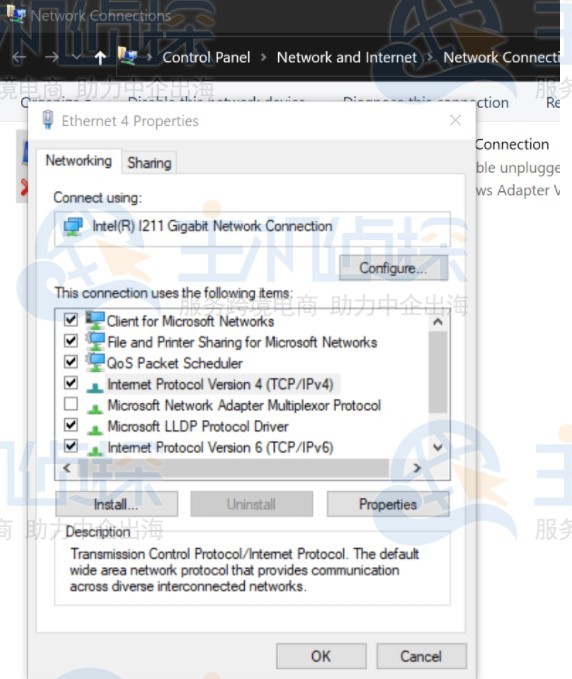The width and height of the screenshot is (572, 679).
Task: Click Control Panel in breadcrumb
Action: 206,57
